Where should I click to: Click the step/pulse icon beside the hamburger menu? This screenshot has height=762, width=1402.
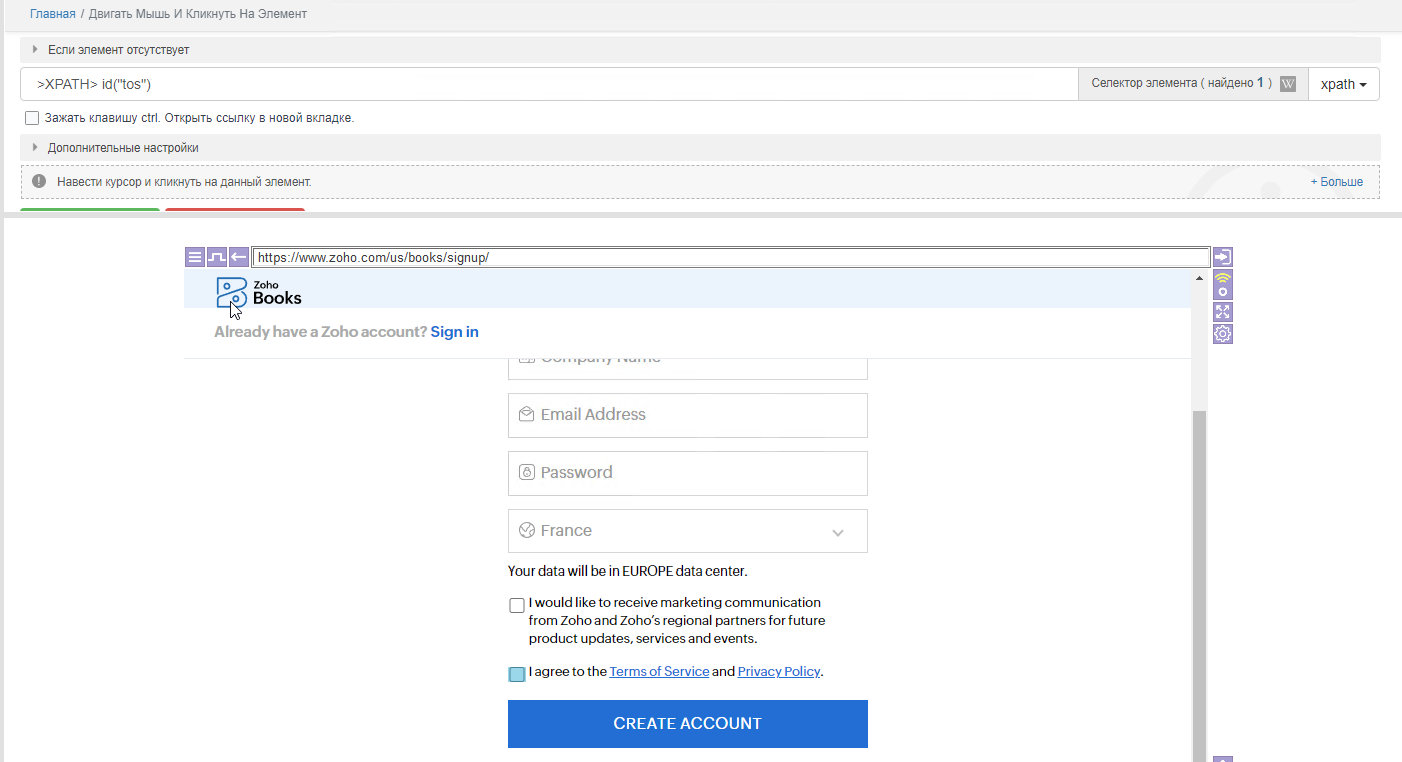pyautogui.click(x=217, y=257)
